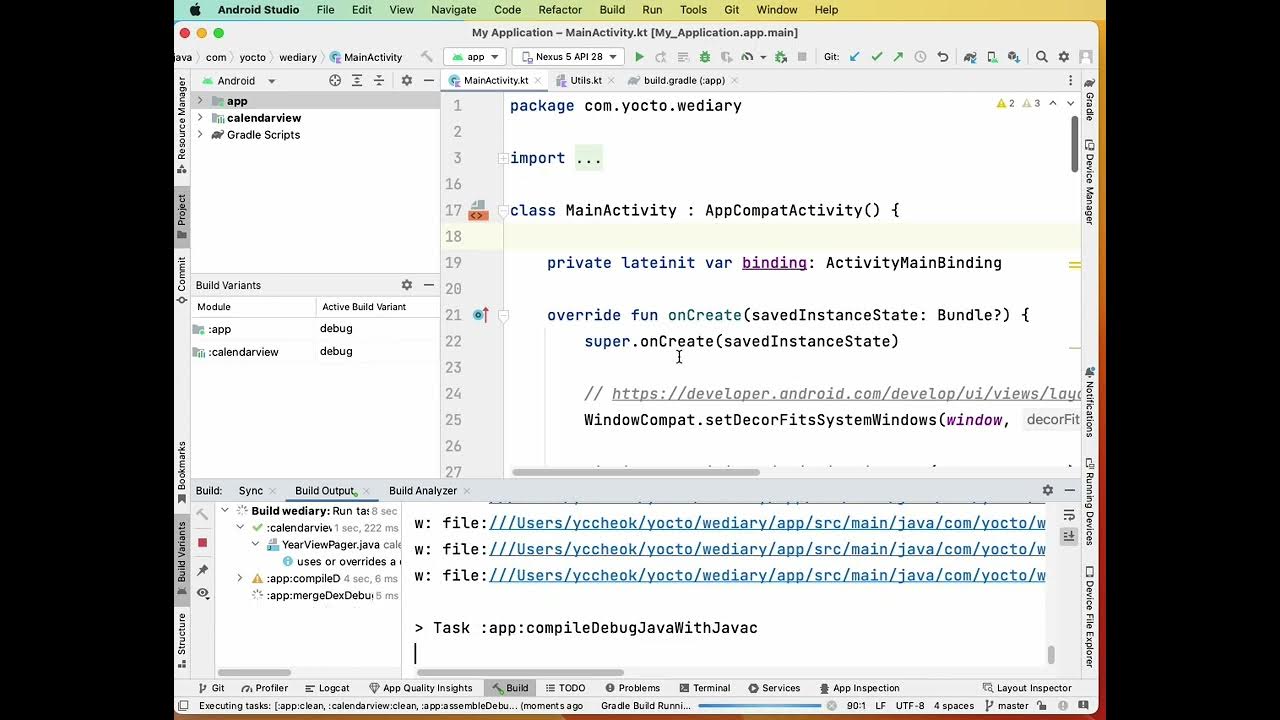Toggle scroll to end in Build output
This screenshot has width=1280, height=720.
1069,537
